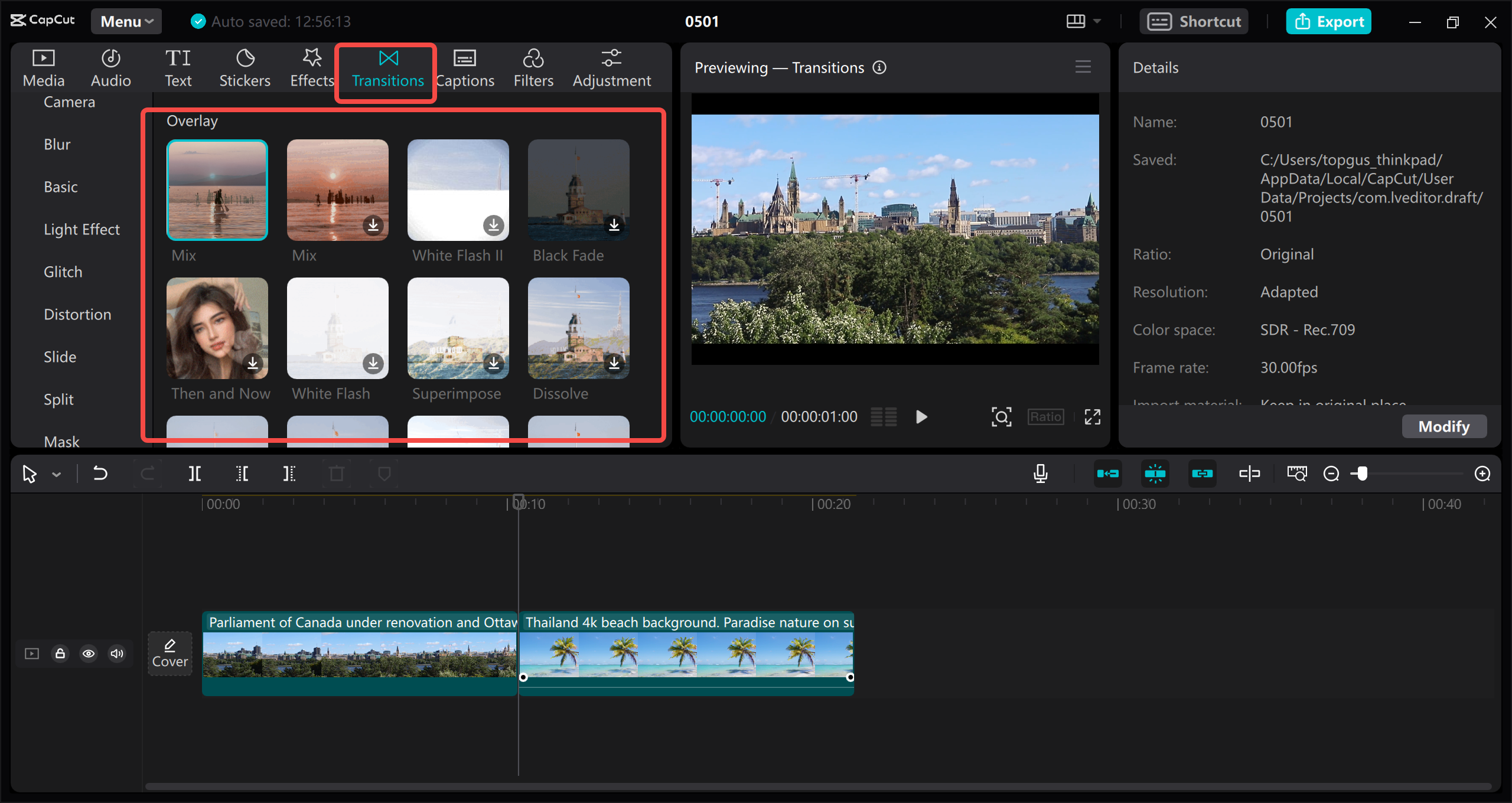This screenshot has height=803, width=1512.
Task: Switch to the Media tab
Action: (x=43, y=67)
